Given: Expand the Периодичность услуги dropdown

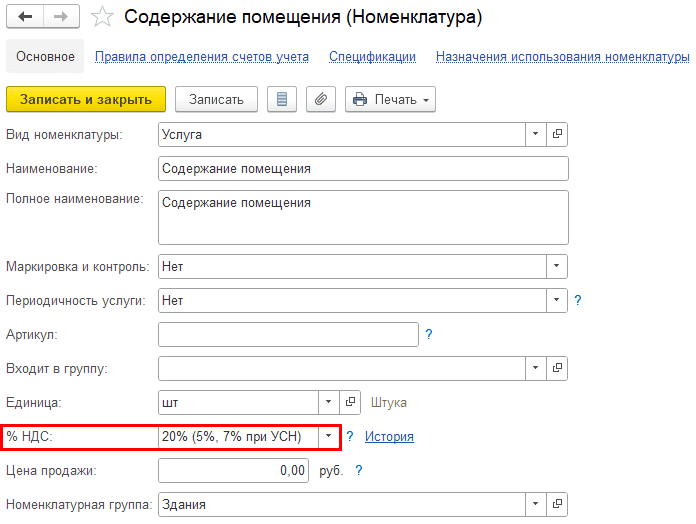Looking at the screenshot, I should click(557, 300).
